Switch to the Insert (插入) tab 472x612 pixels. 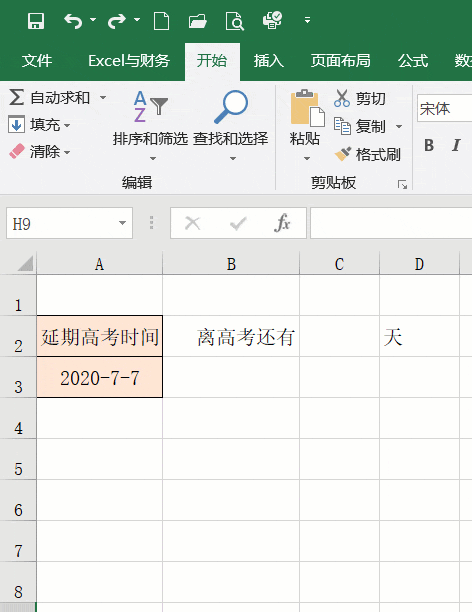pyautogui.click(x=268, y=61)
